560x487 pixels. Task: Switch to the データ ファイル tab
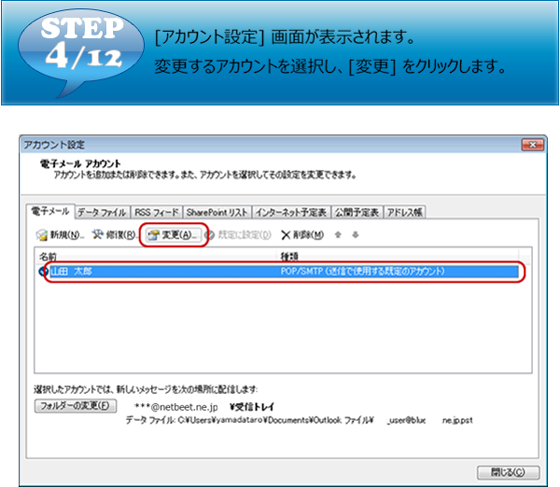click(102, 212)
